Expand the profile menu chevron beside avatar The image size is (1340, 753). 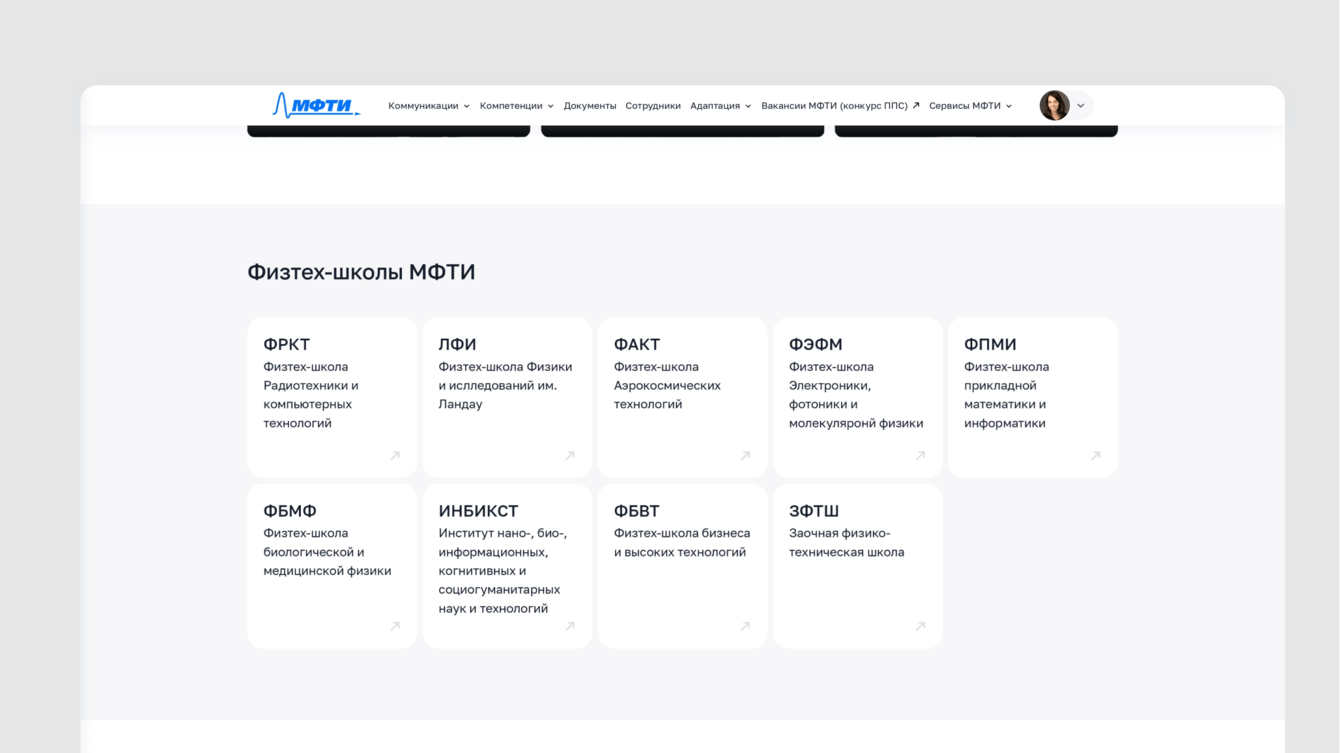(x=1081, y=106)
